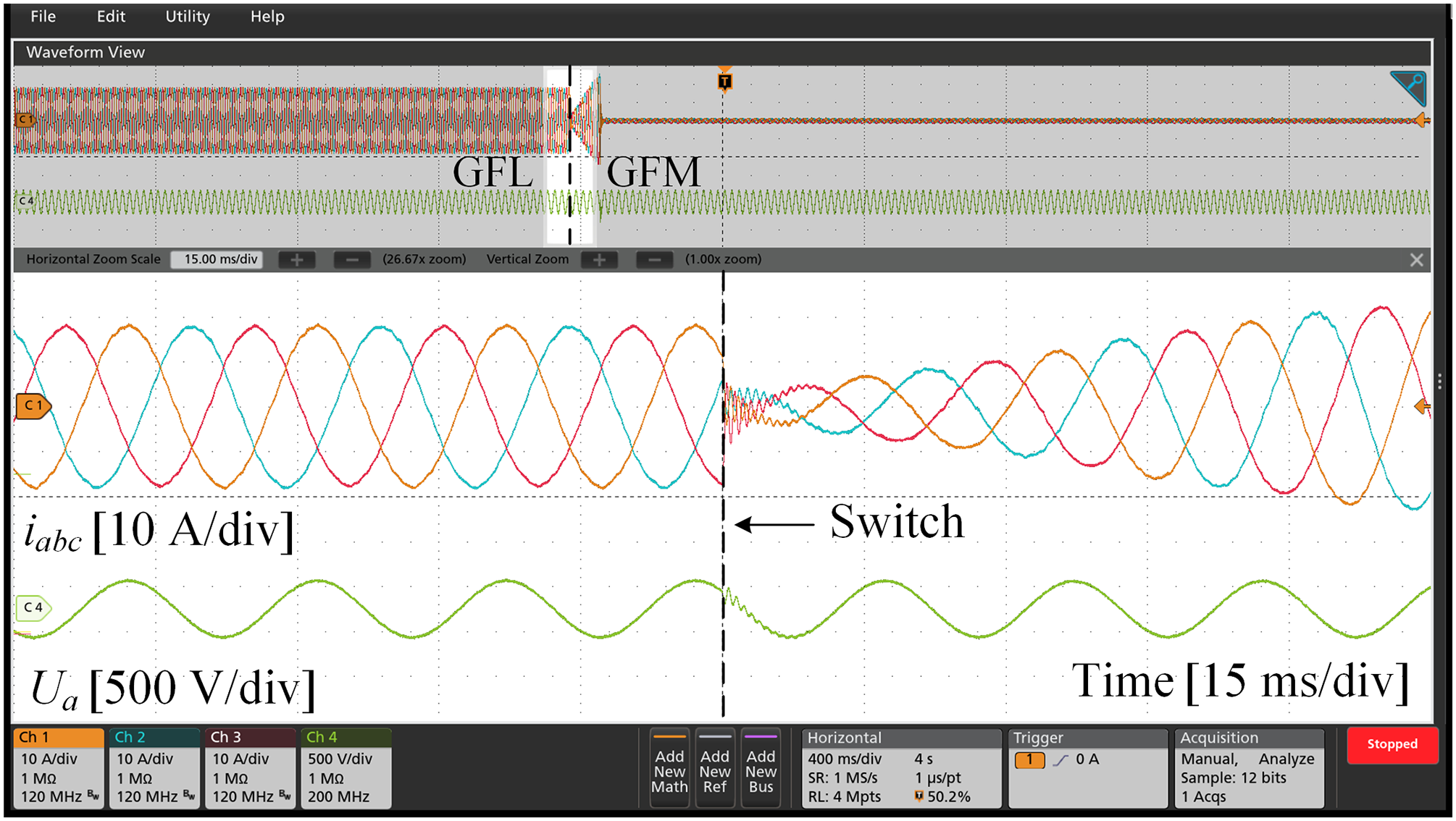Viewport: 1456px width, 821px height.
Task: Open the Edit menu
Action: tap(111, 16)
